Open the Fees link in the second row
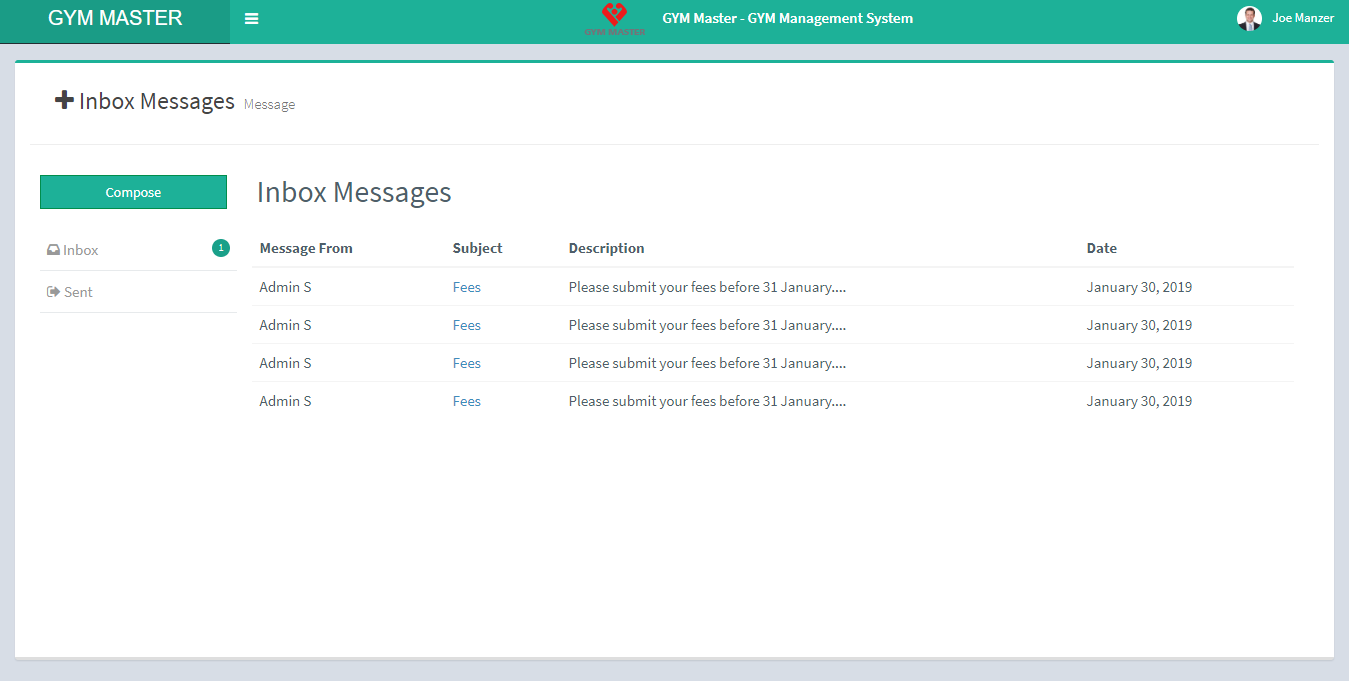1349x681 pixels. click(466, 325)
